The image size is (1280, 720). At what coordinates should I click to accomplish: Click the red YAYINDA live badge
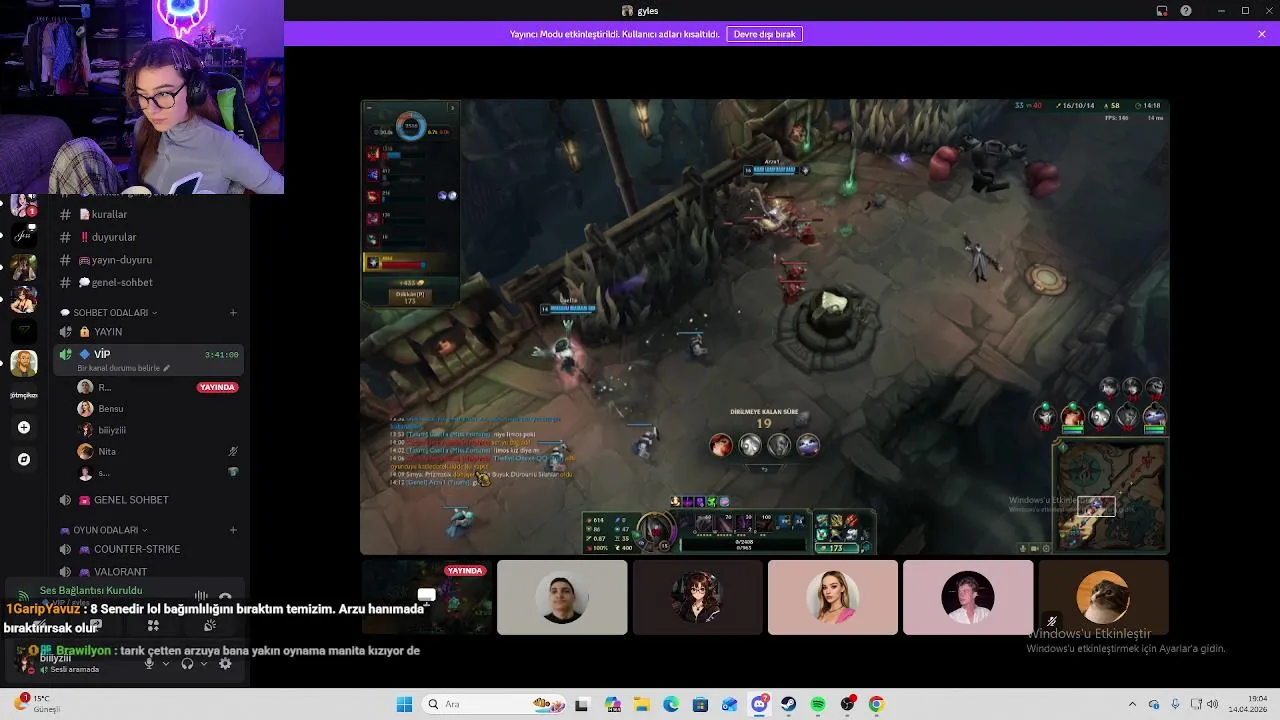(x=217, y=387)
